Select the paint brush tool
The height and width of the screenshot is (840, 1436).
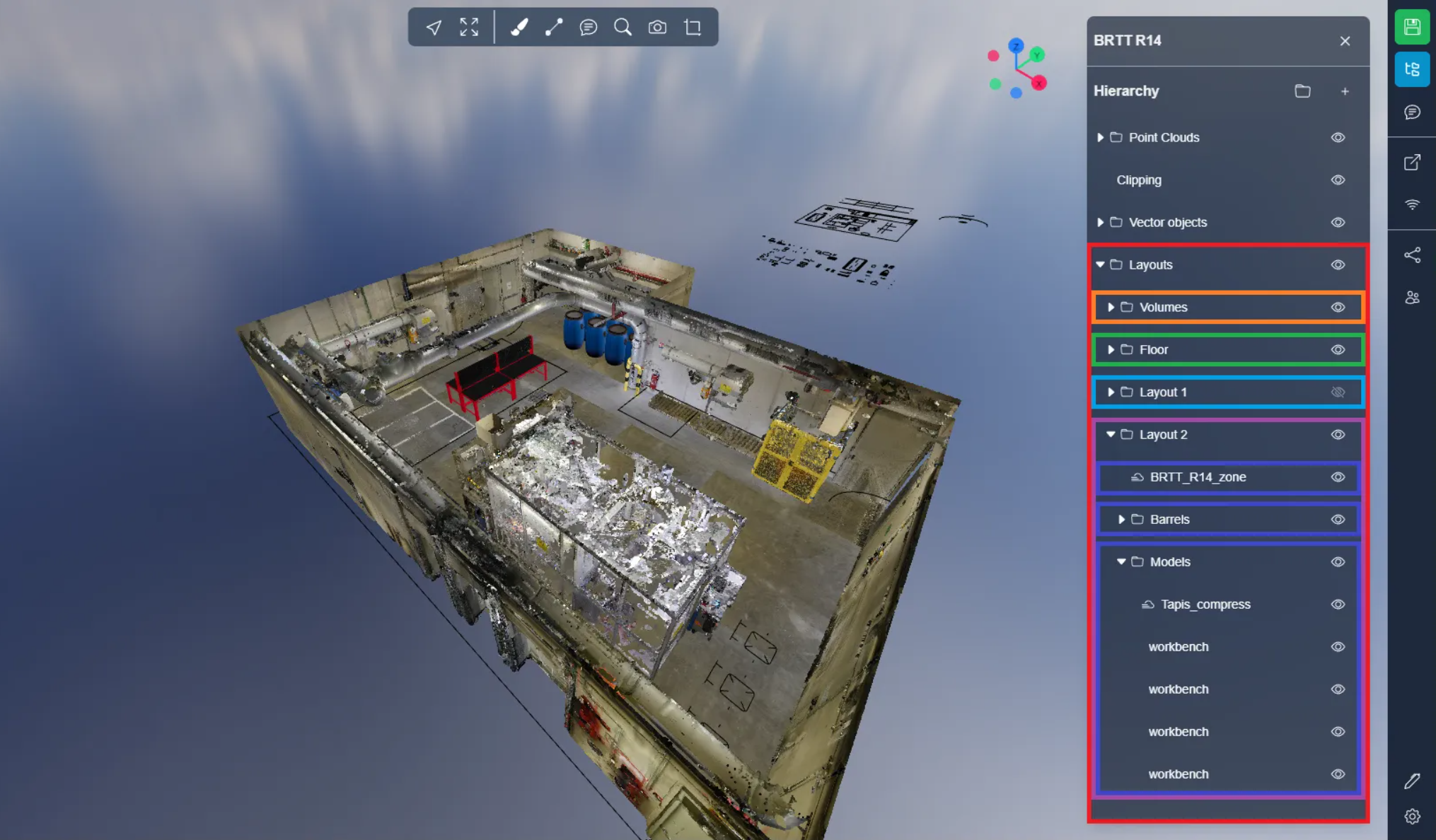519,28
